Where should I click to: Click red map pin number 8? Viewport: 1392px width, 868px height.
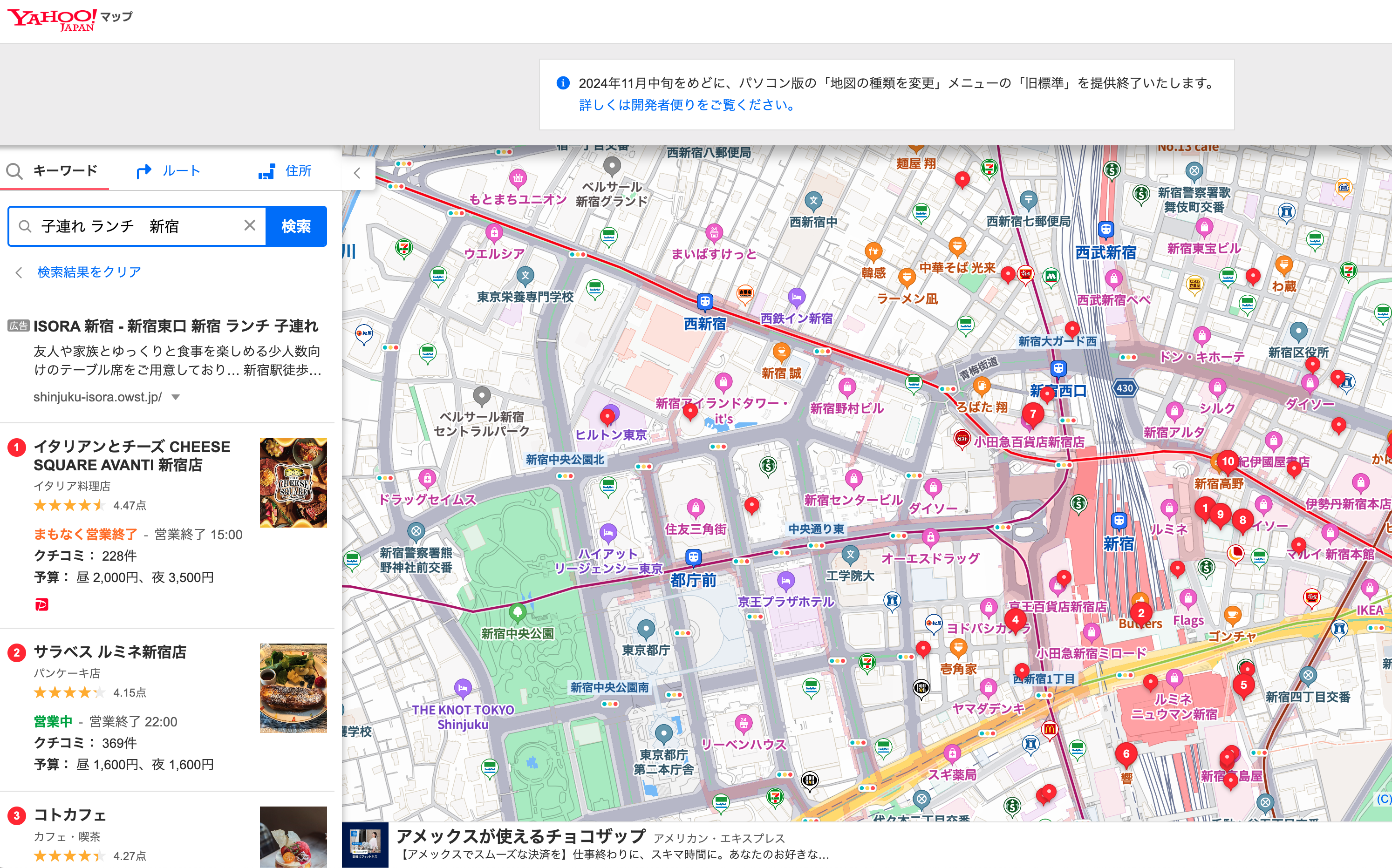pyautogui.click(x=1243, y=520)
